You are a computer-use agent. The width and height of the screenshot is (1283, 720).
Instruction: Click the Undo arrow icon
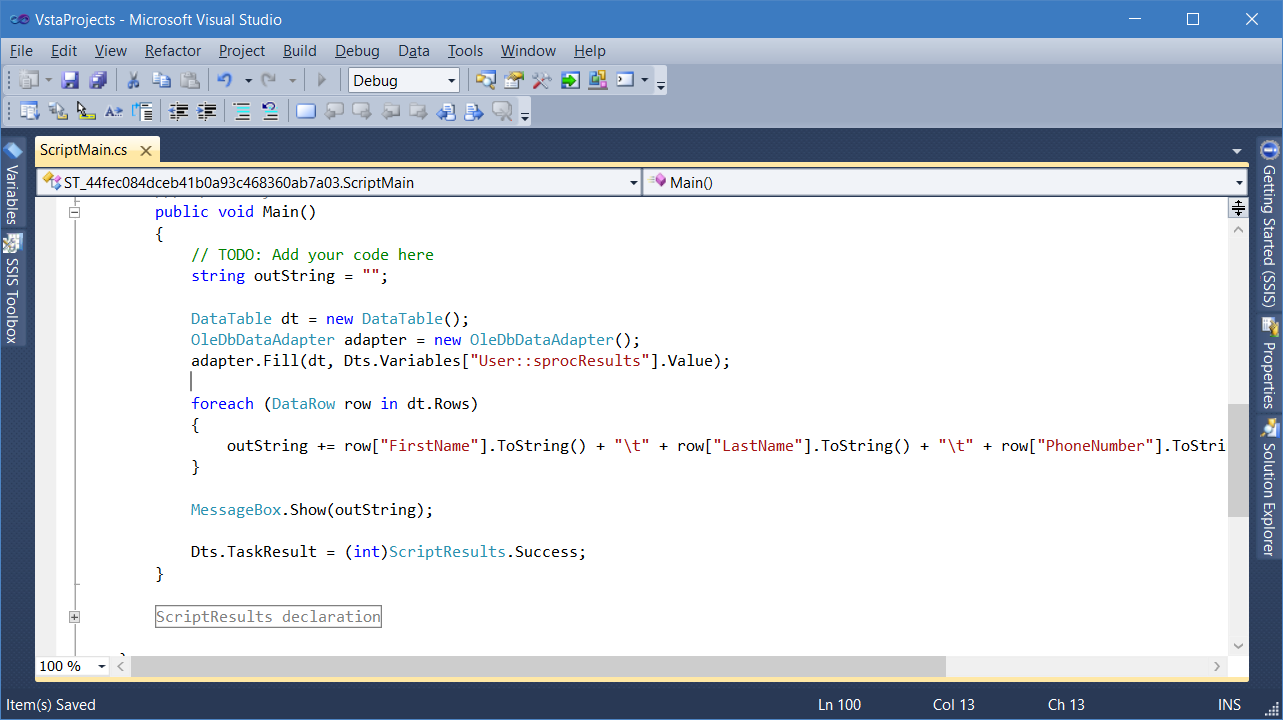225,81
